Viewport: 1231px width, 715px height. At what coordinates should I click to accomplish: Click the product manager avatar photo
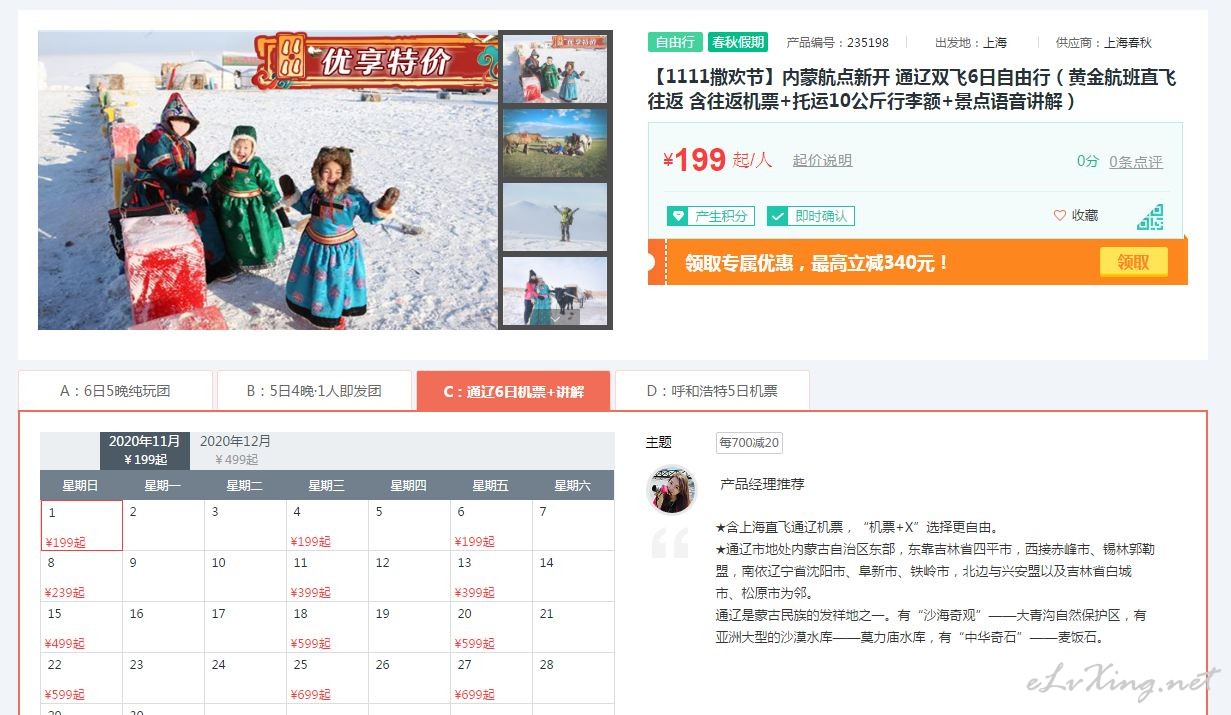[671, 489]
